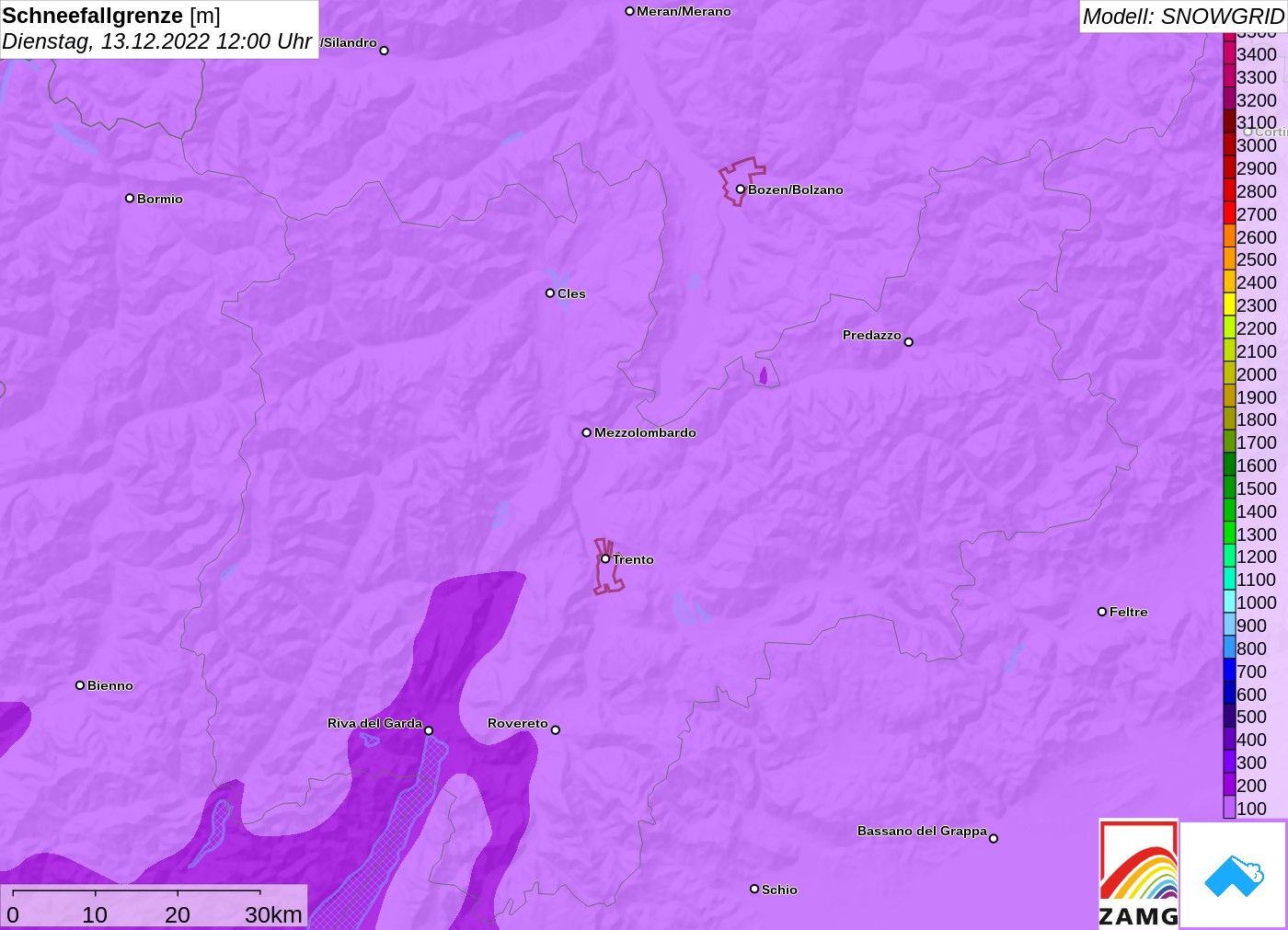This screenshot has height=930, width=1288.
Task: Click the 'Bienno' town label
Action: click(x=110, y=685)
